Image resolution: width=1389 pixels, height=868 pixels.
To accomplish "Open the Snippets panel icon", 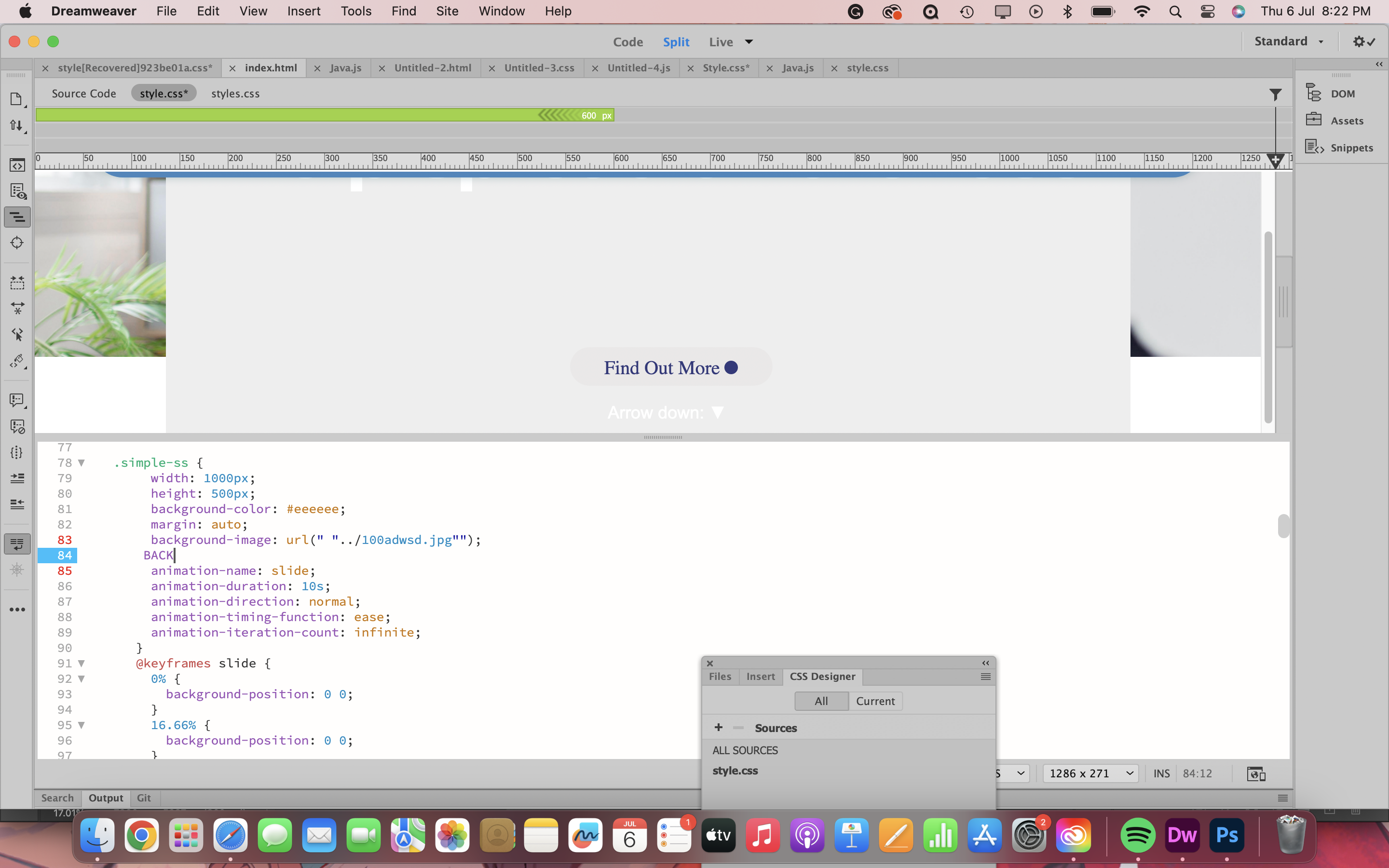I will point(1314,147).
